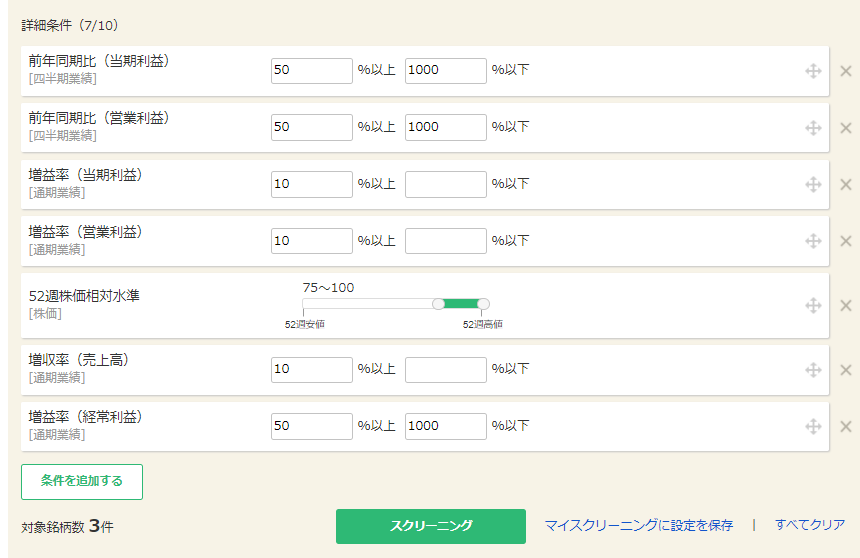Click drag handle on 52週株価相対水準 row
Image resolution: width=860 pixels, height=558 pixels.
tap(814, 306)
